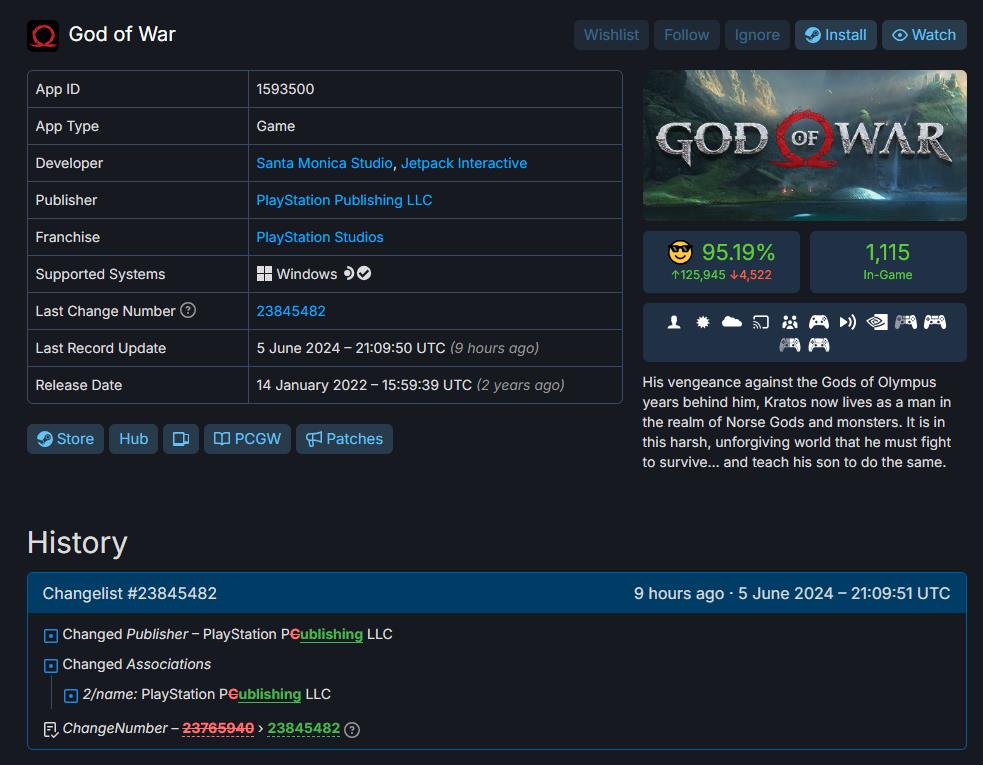This screenshot has width=983, height=765.
Task: Click the God of War banner image
Action: (x=804, y=145)
